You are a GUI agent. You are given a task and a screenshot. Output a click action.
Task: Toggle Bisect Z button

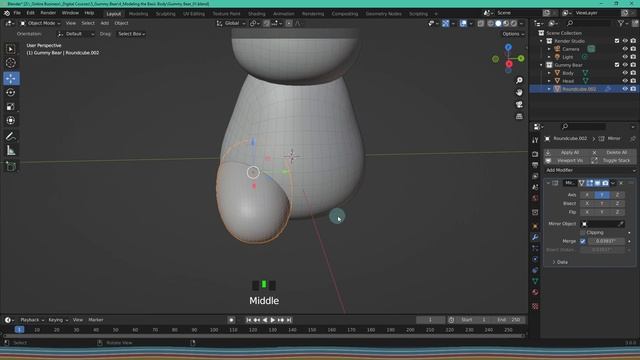[x=617, y=203]
